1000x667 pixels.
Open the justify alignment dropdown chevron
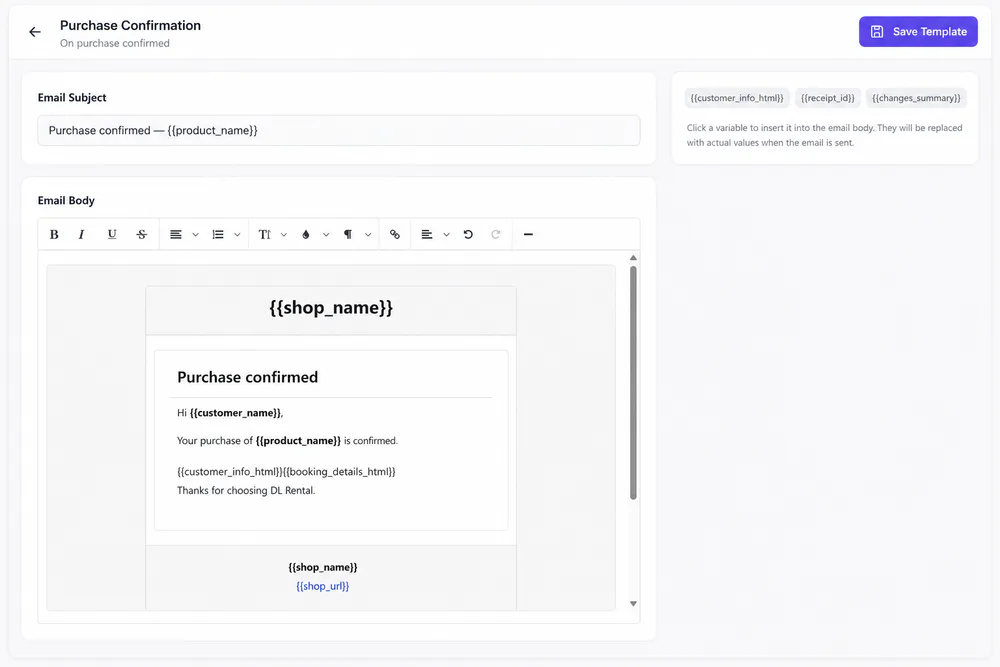(195, 235)
